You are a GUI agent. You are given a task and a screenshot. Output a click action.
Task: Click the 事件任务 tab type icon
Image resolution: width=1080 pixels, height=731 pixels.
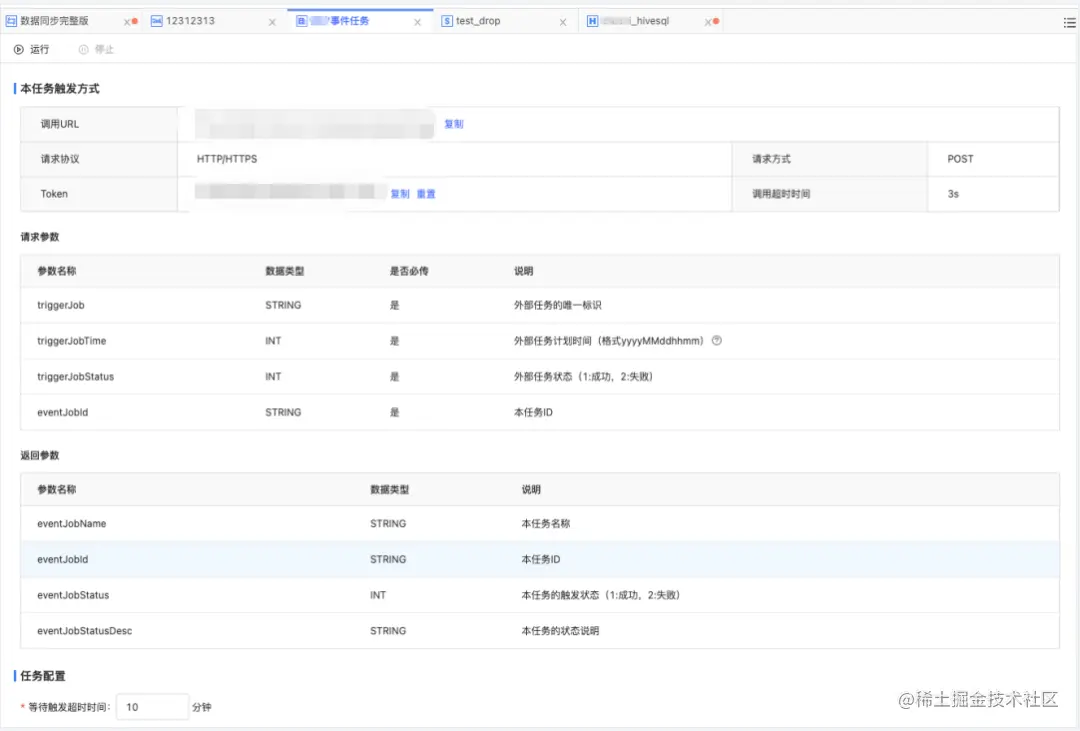[302, 21]
